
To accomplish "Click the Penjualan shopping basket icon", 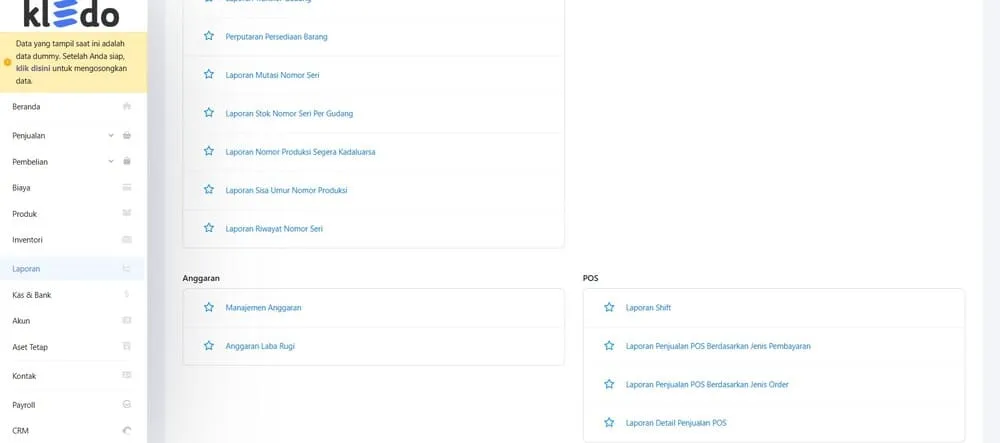I will pos(127,135).
